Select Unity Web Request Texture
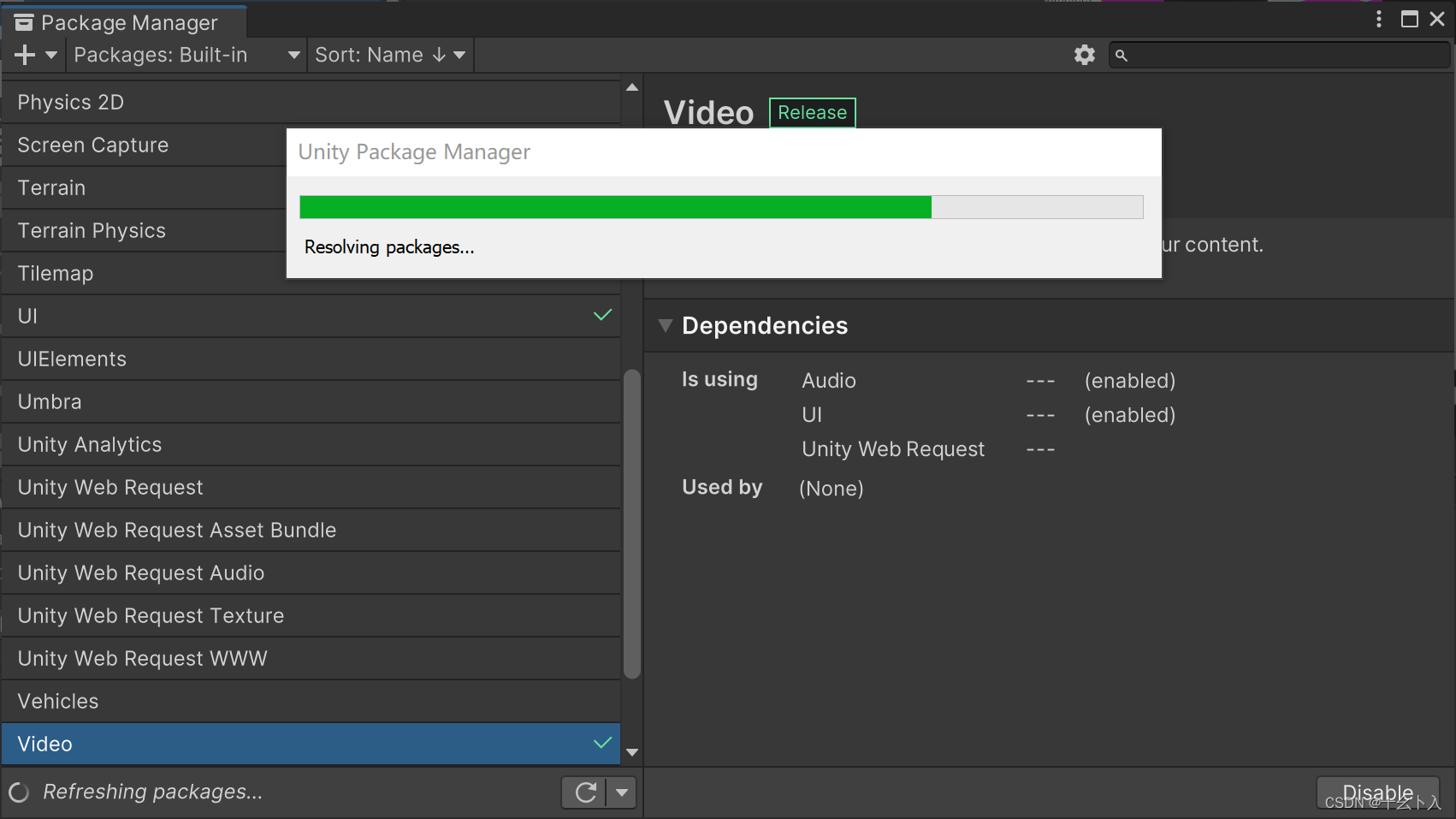The width and height of the screenshot is (1456, 819). pyautogui.click(x=311, y=615)
